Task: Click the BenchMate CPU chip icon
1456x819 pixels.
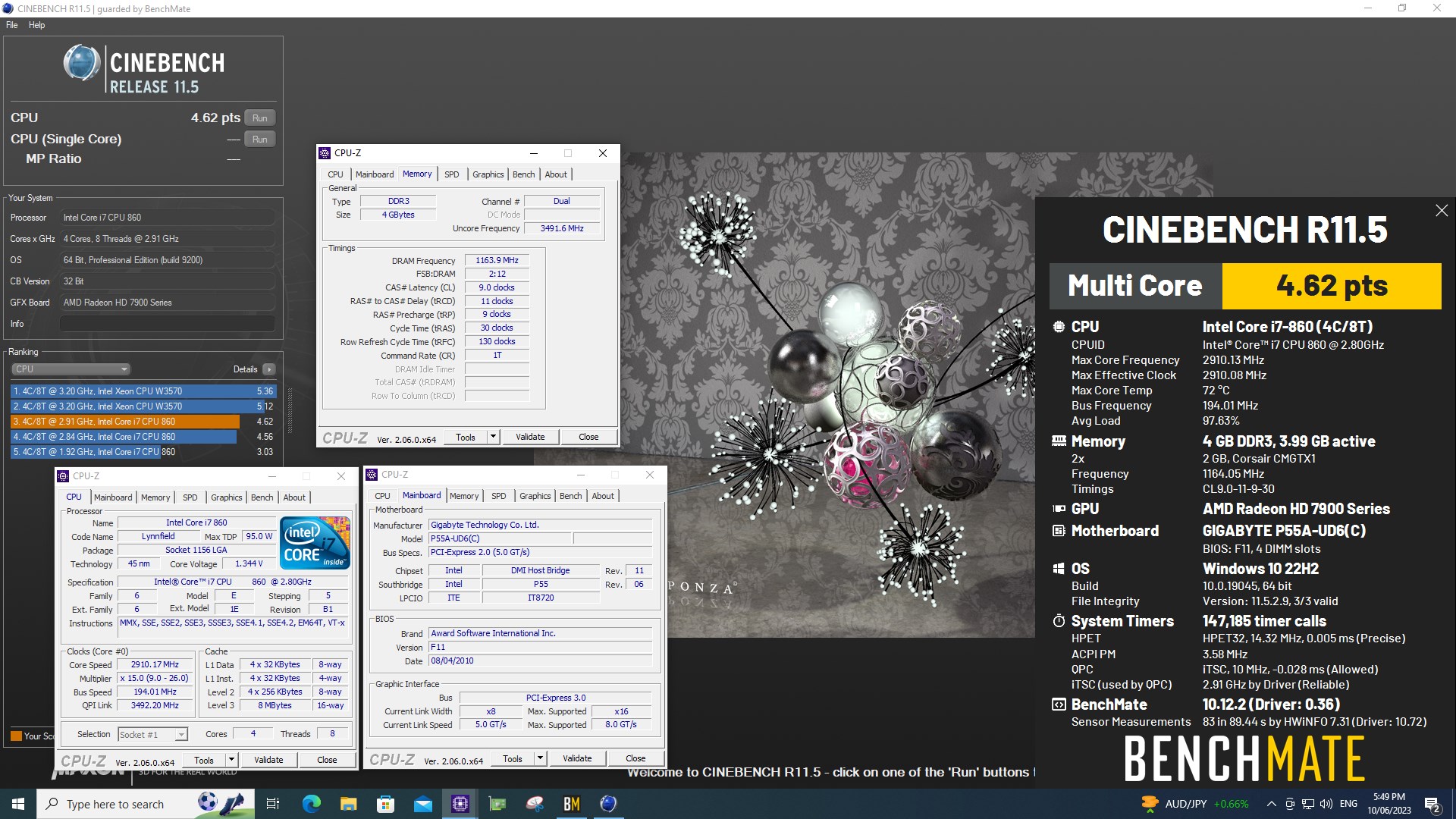Action: tap(1059, 327)
